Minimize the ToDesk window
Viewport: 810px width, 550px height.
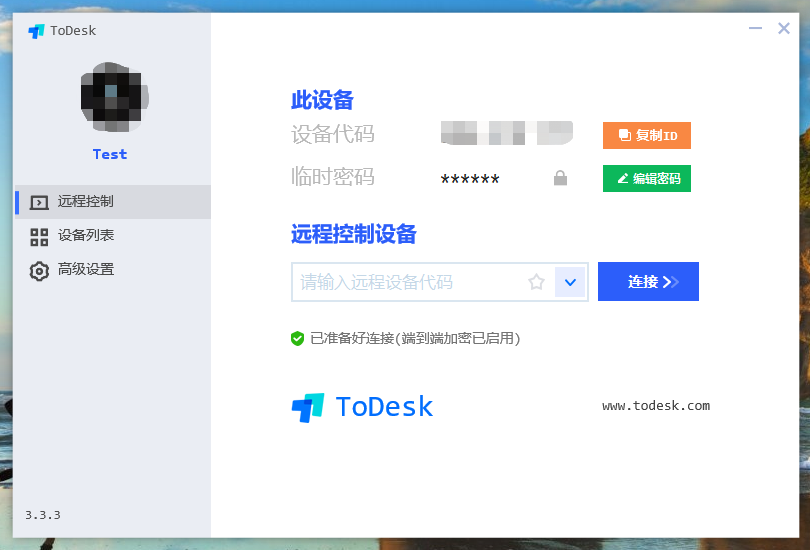point(755,28)
